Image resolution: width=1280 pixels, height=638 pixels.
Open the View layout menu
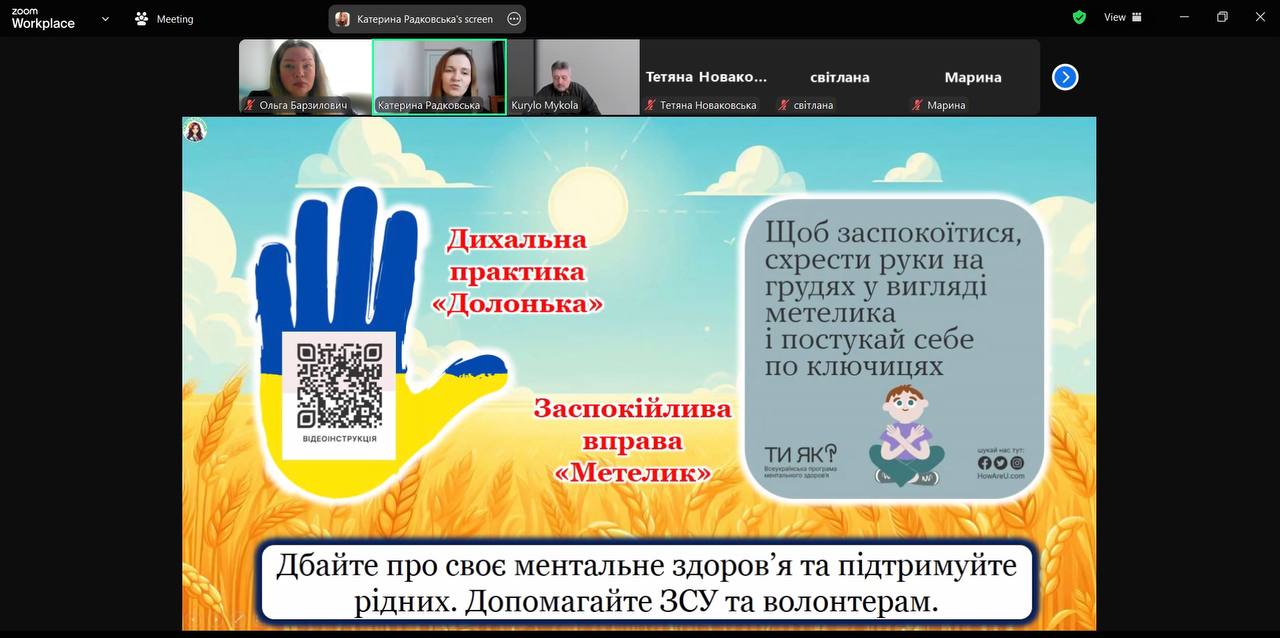(x=1122, y=17)
